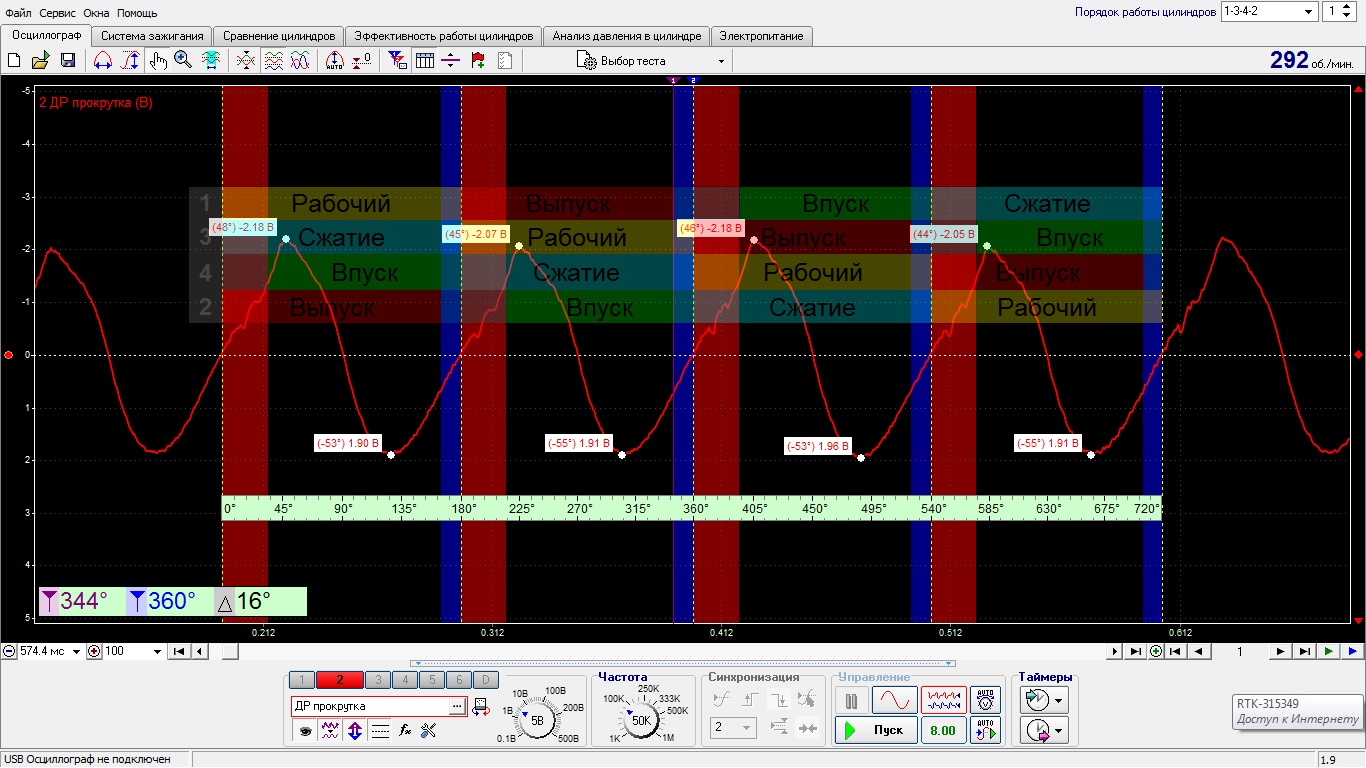The image size is (1366, 768).
Task: Toggle channel 6 button
Action: coord(458,680)
